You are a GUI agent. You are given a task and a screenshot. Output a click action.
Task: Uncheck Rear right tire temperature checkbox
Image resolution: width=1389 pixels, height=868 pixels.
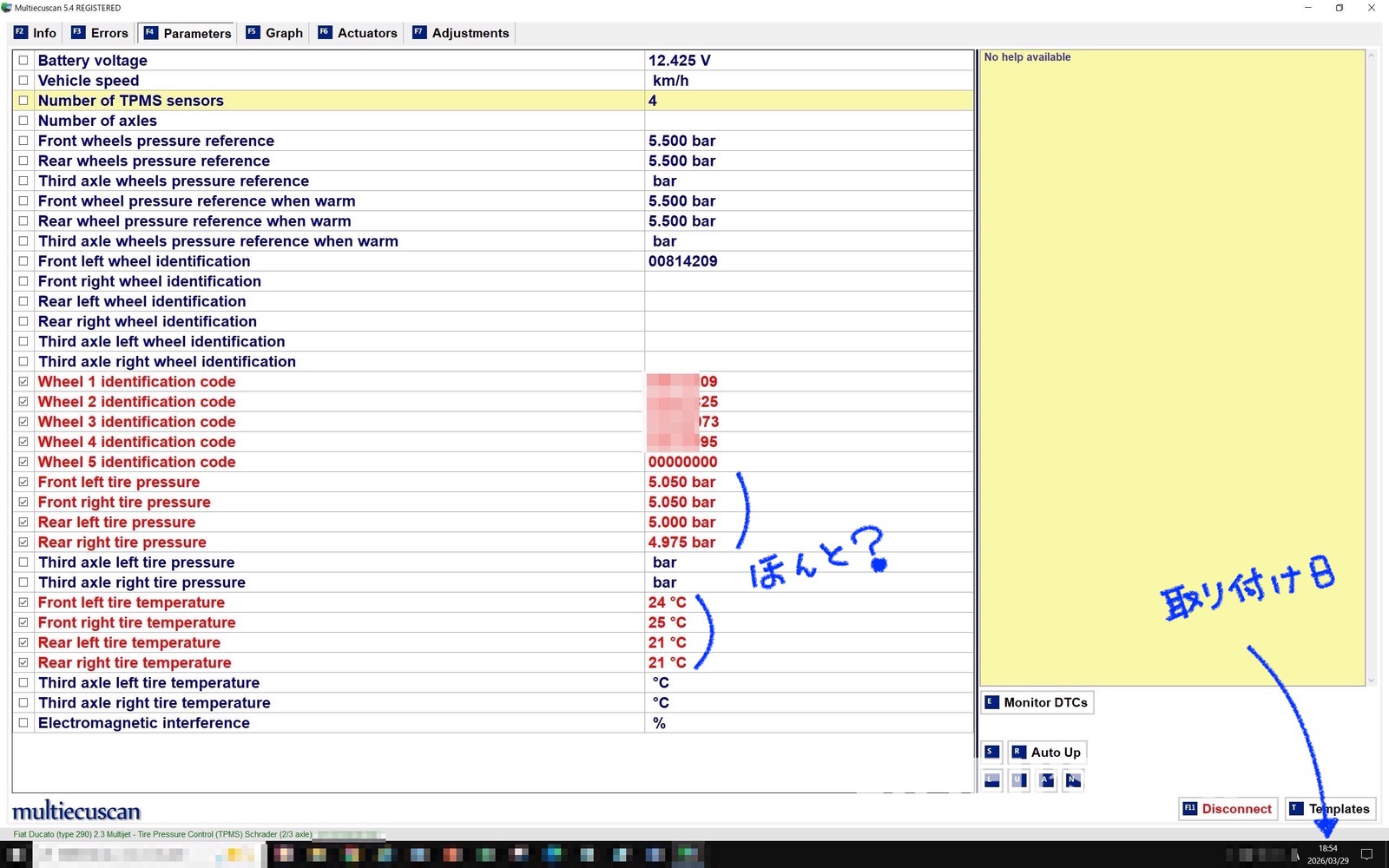tap(23, 662)
